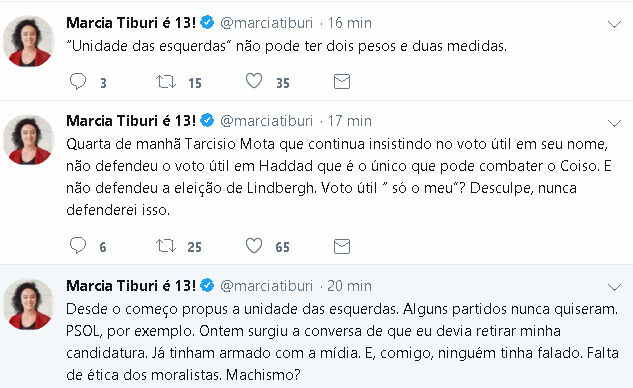Retweet the Tarcisio Mota tweet

coord(166,245)
